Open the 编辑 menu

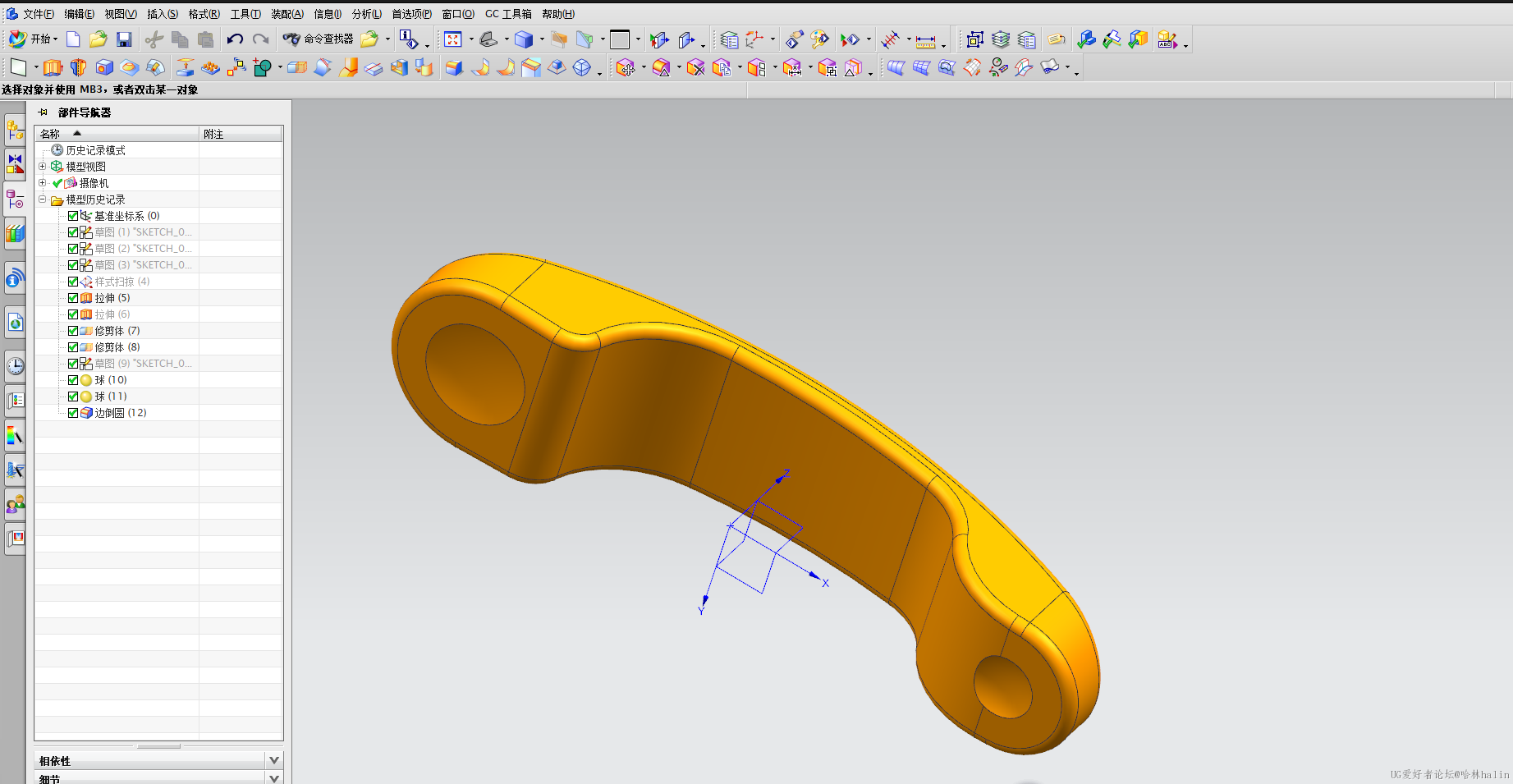[79, 14]
